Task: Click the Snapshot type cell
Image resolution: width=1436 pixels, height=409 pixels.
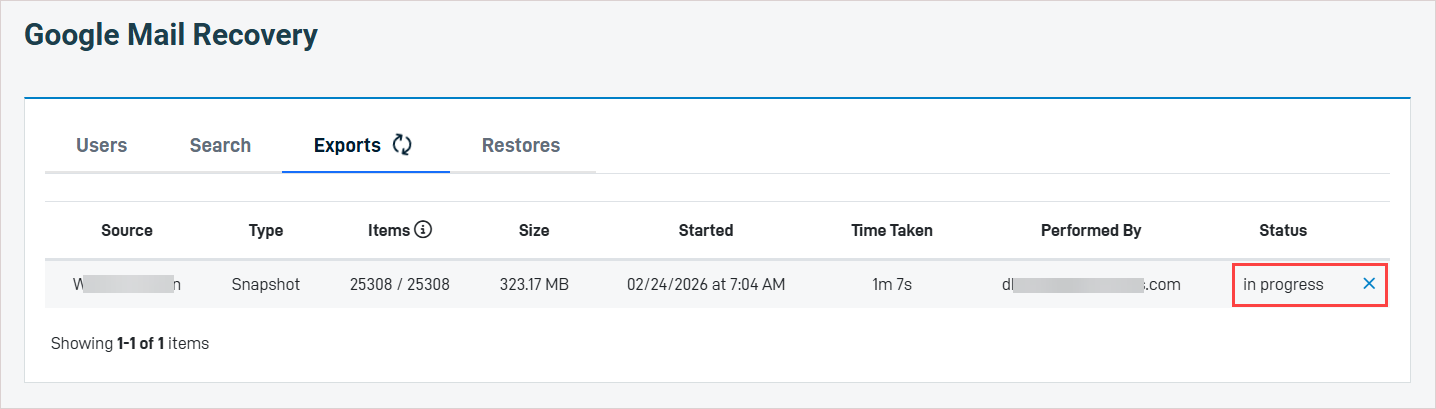Action: click(266, 285)
